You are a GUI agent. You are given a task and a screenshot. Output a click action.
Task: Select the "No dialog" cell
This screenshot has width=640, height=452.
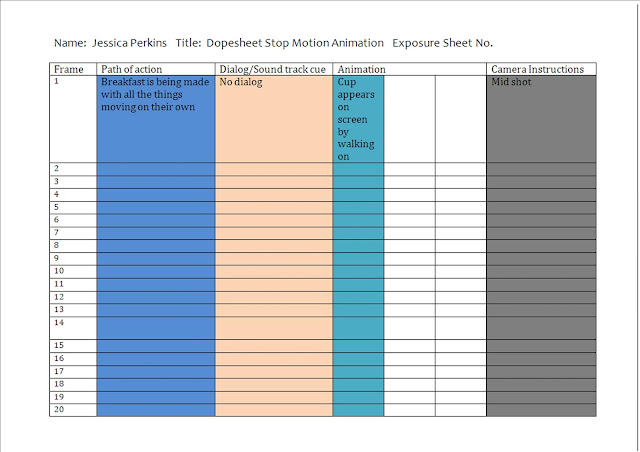click(x=241, y=82)
